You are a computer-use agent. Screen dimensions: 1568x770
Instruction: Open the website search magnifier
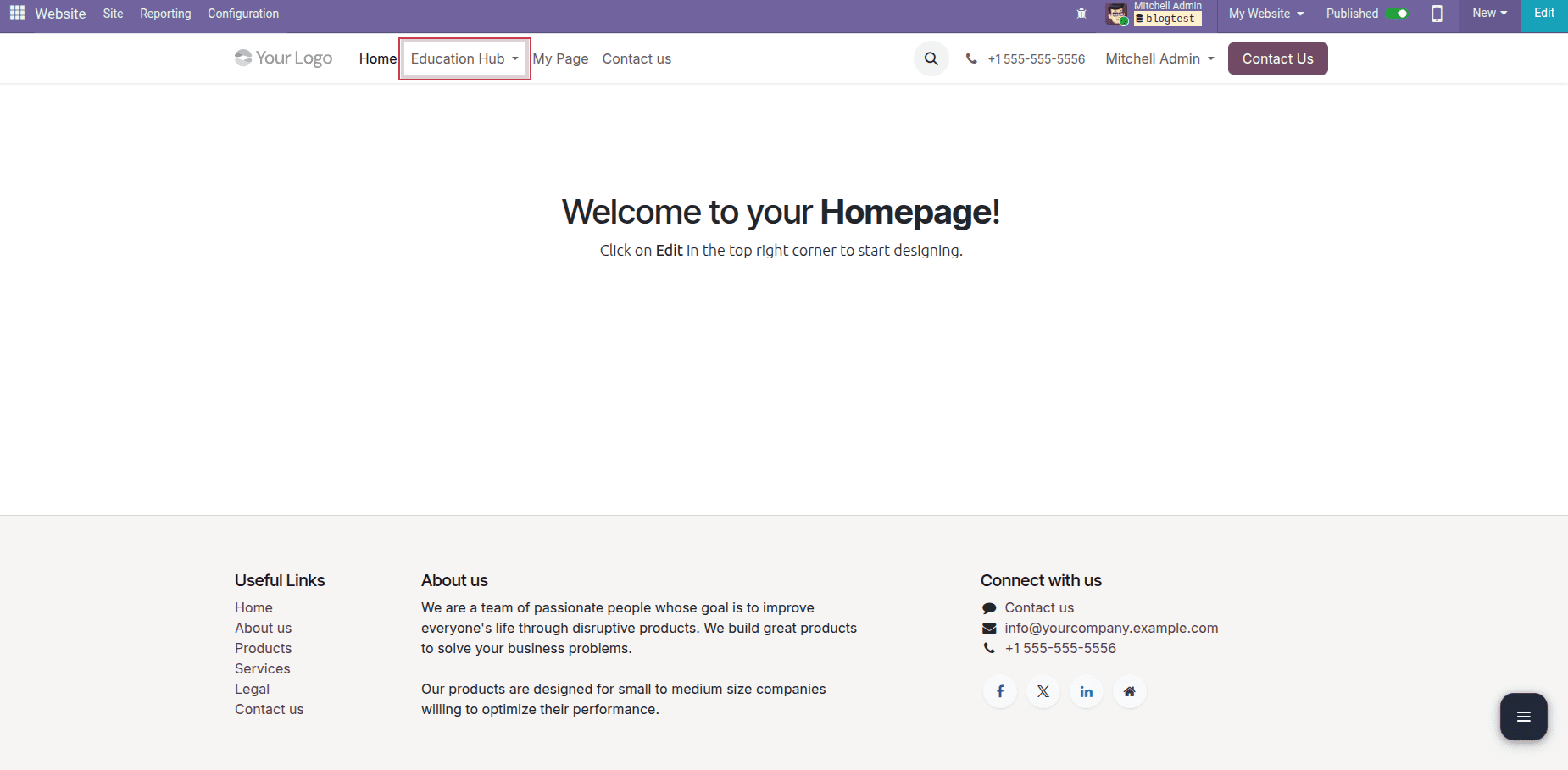pos(931,58)
